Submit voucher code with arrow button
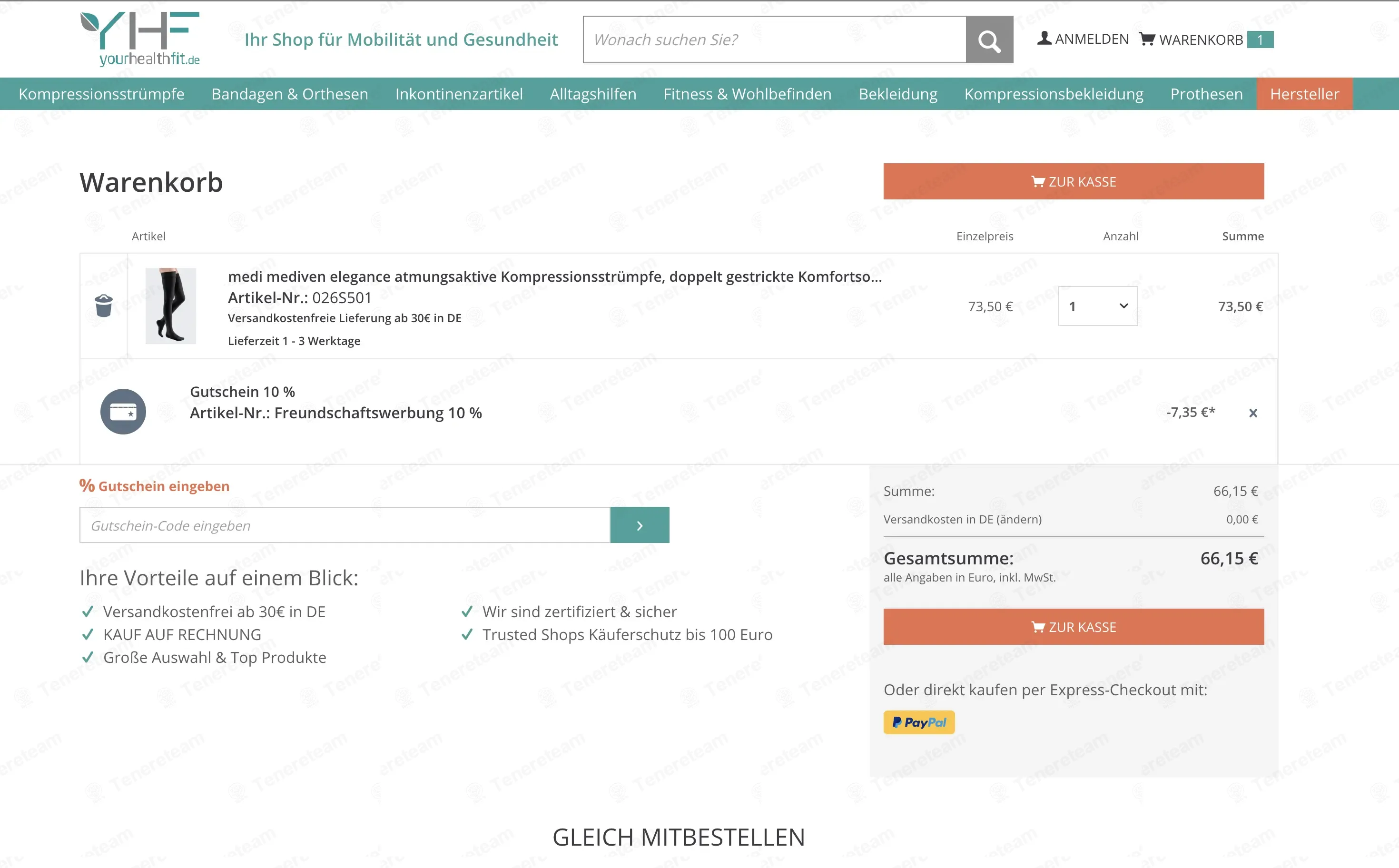1399x868 pixels. [x=640, y=525]
